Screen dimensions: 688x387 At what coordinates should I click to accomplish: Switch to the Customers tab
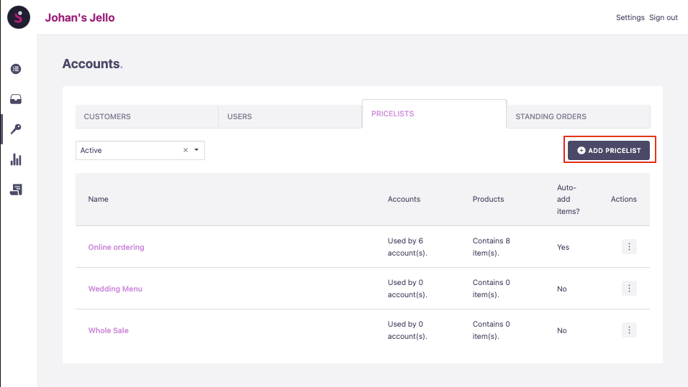[147, 116]
